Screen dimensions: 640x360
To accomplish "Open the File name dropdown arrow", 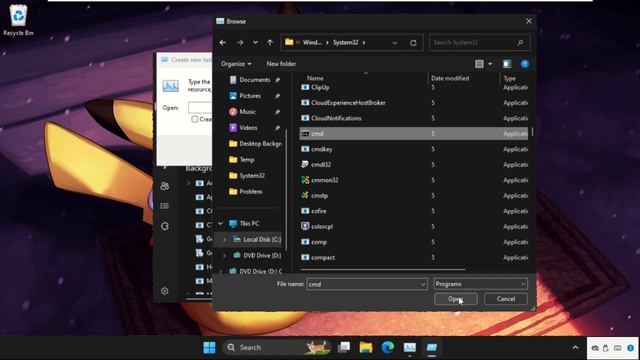I will coord(423,284).
